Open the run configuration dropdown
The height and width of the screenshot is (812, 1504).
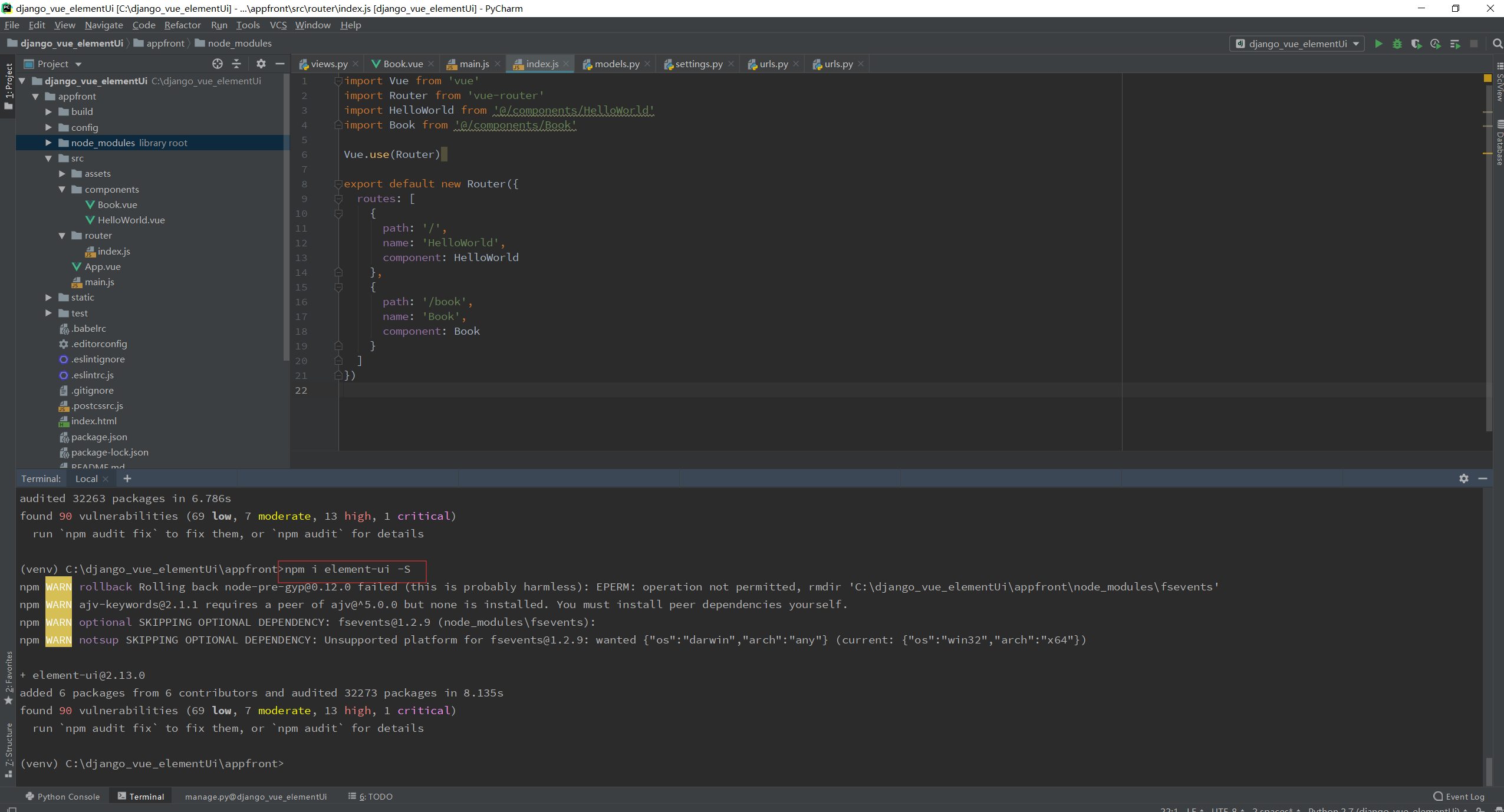(1297, 44)
